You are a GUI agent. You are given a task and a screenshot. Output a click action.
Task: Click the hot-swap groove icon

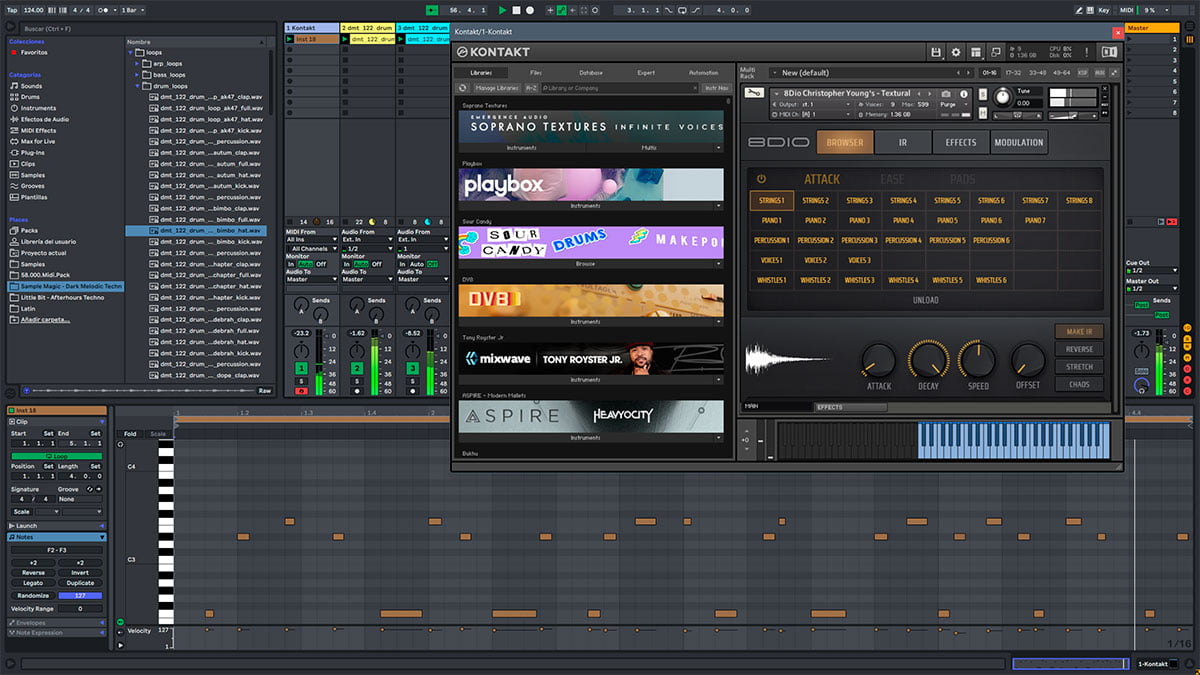89,489
